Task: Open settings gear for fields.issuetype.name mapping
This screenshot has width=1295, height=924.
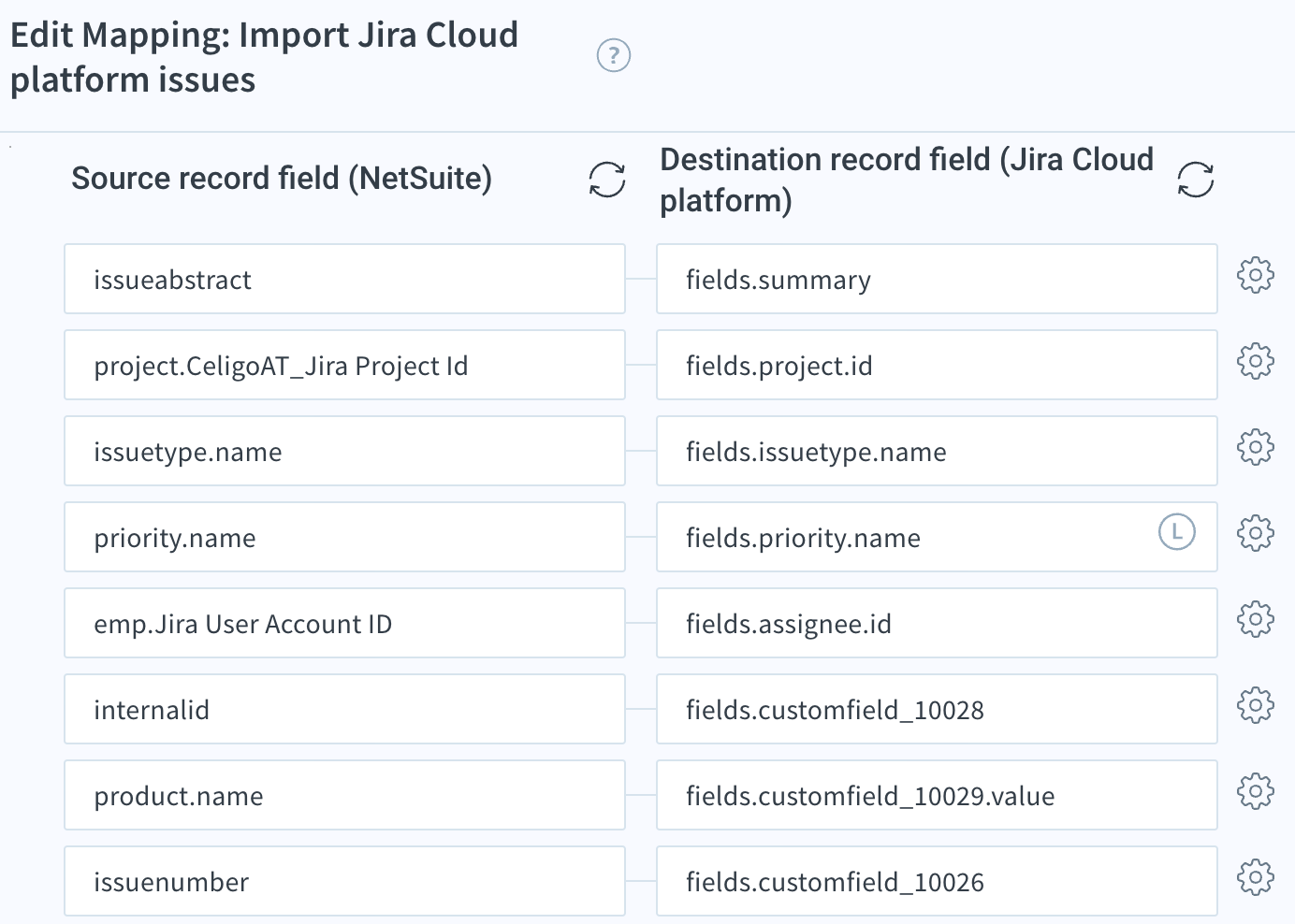Action: pyautogui.click(x=1256, y=447)
